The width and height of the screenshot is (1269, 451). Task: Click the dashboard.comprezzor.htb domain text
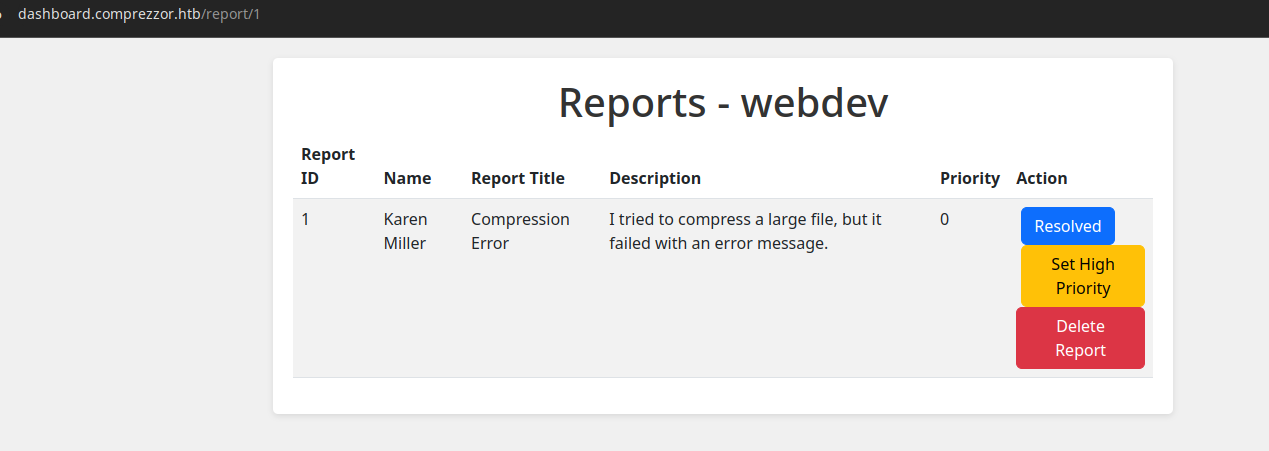[109, 15]
